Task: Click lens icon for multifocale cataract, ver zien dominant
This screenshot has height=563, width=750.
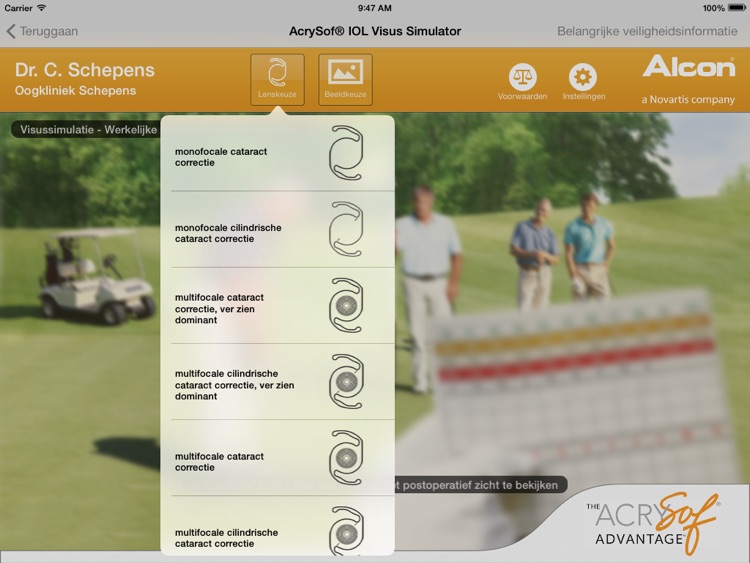Action: [346, 305]
